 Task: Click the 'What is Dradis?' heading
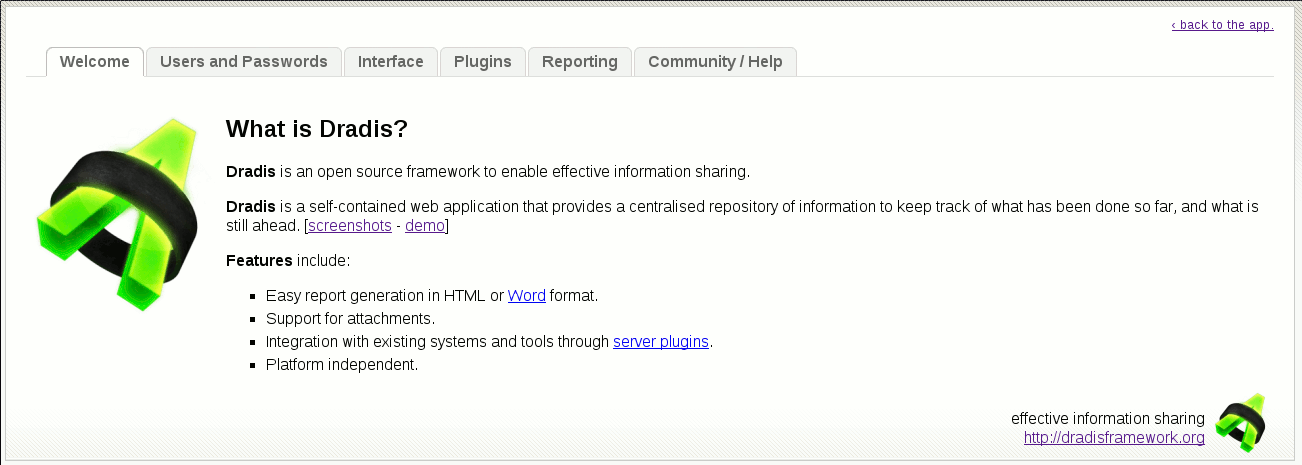pos(317,129)
